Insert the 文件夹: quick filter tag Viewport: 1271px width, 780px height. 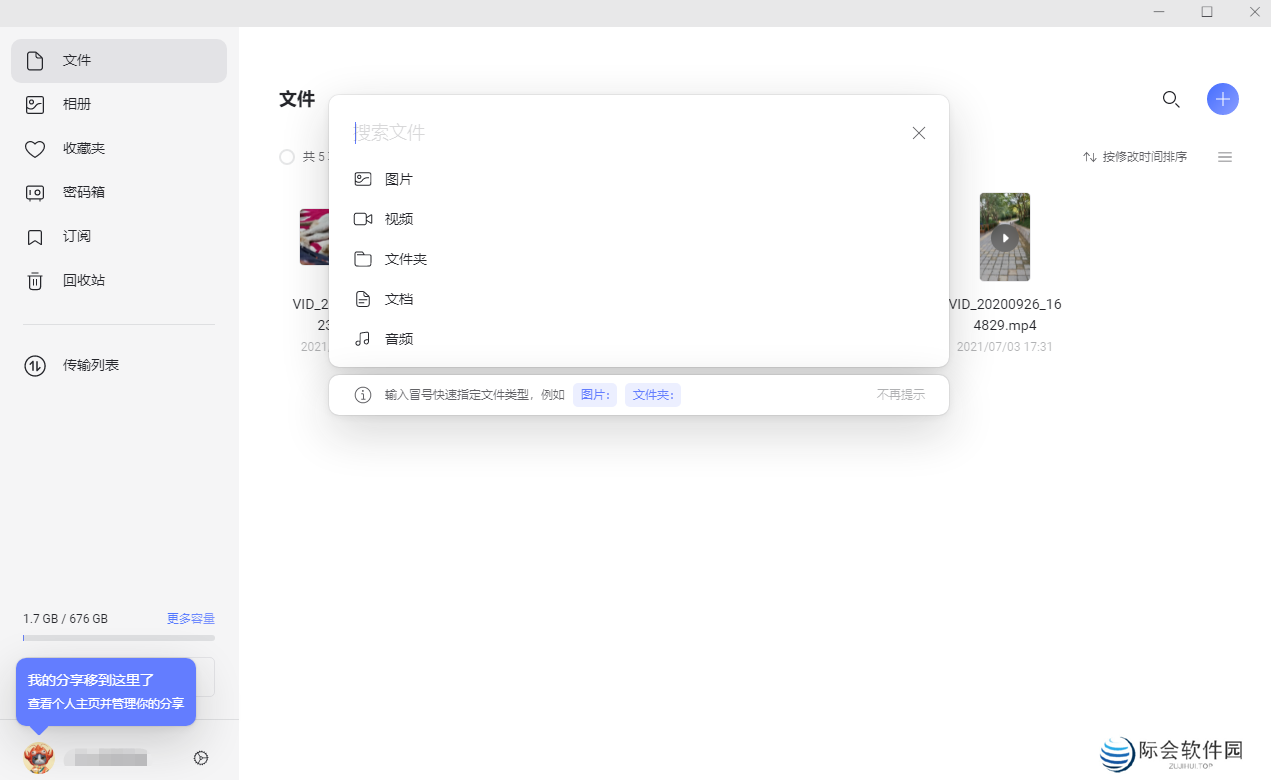click(x=652, y=394)
